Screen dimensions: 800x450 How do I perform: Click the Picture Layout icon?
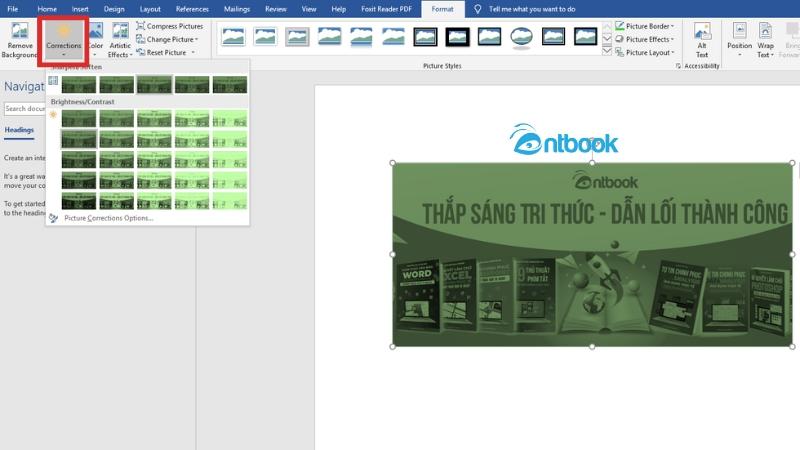tap(619, 53)
